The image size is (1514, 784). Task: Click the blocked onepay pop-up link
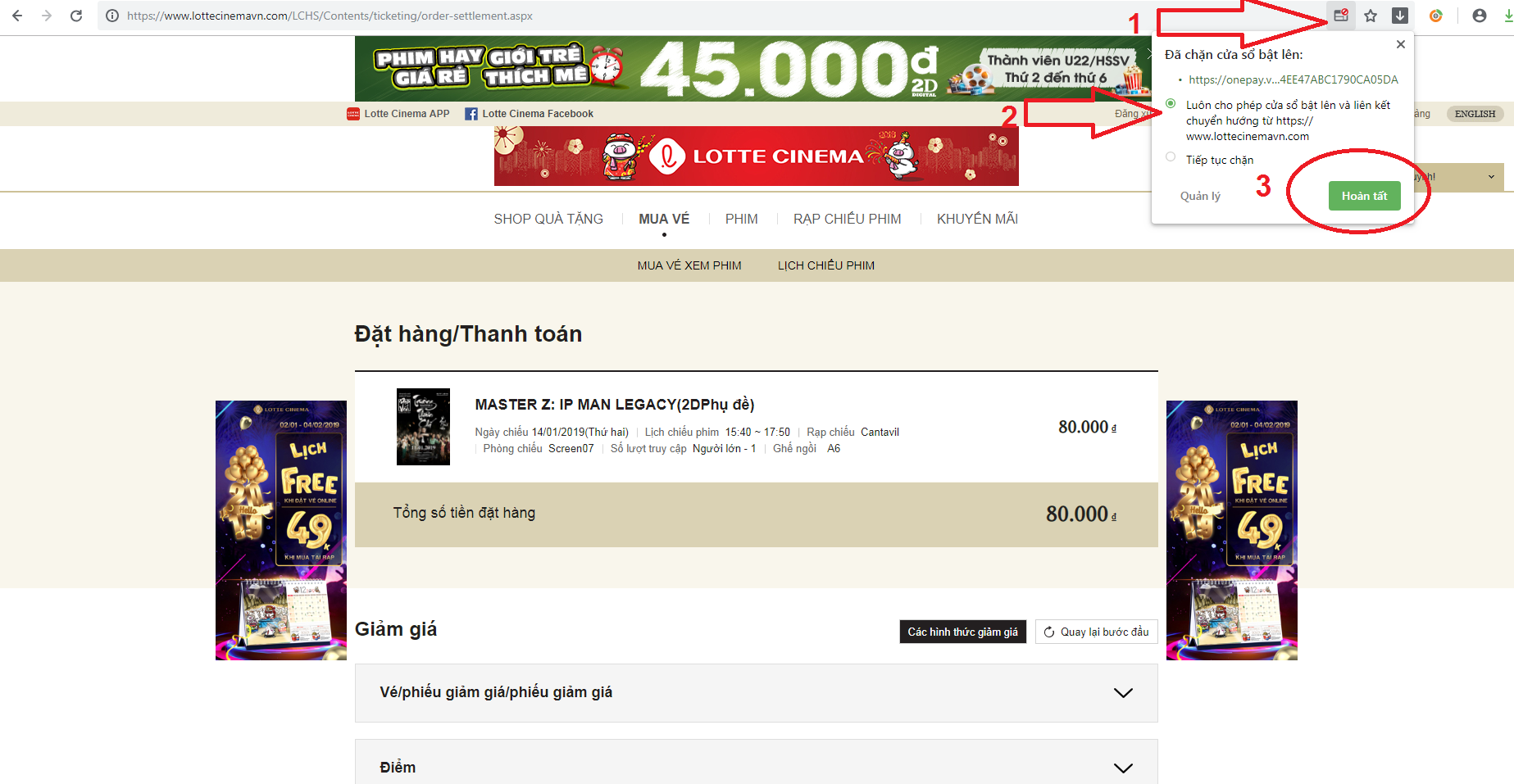point(1293,79)
